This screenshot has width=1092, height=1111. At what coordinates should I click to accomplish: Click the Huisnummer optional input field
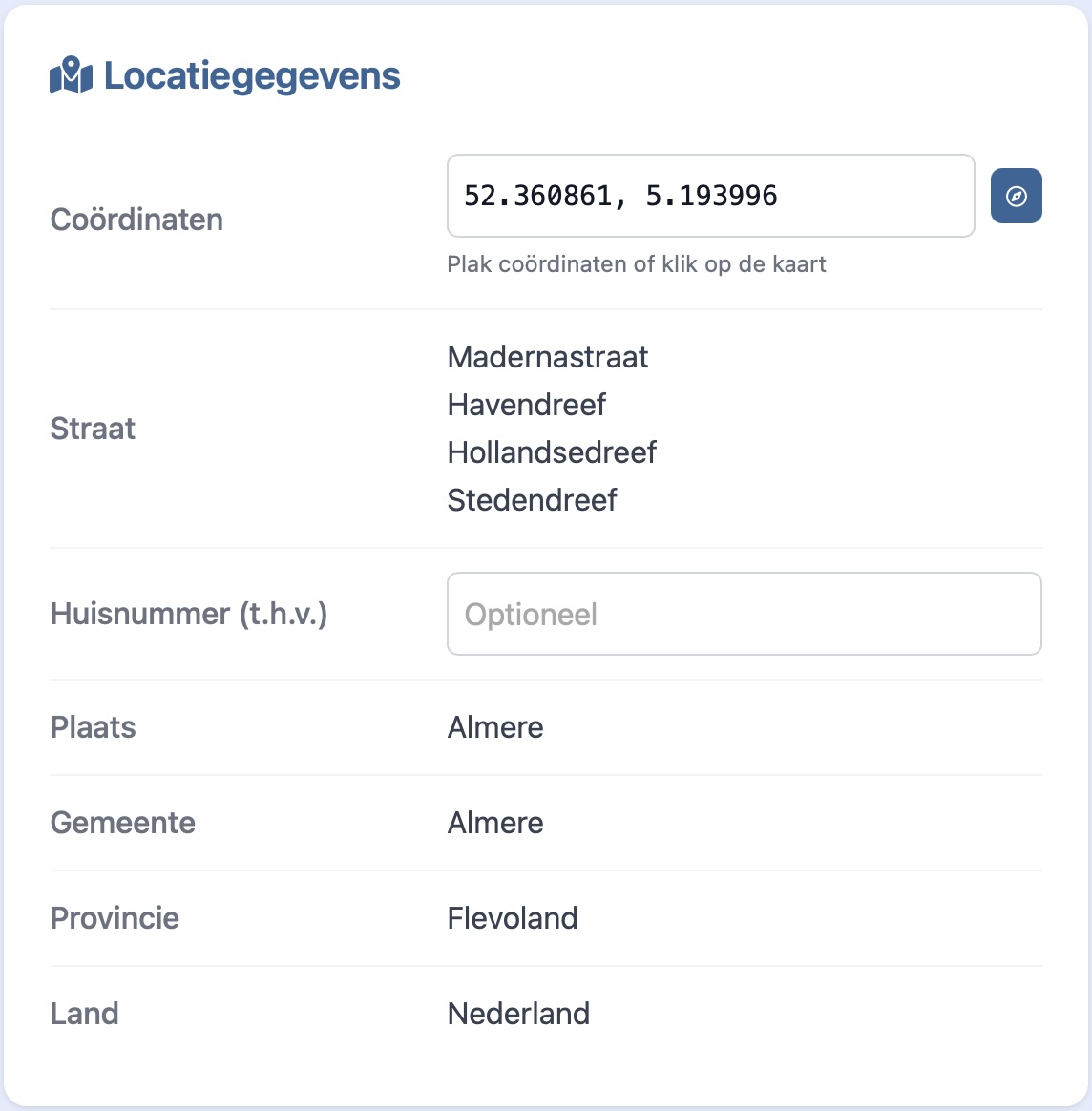click(x=744, y=614)
